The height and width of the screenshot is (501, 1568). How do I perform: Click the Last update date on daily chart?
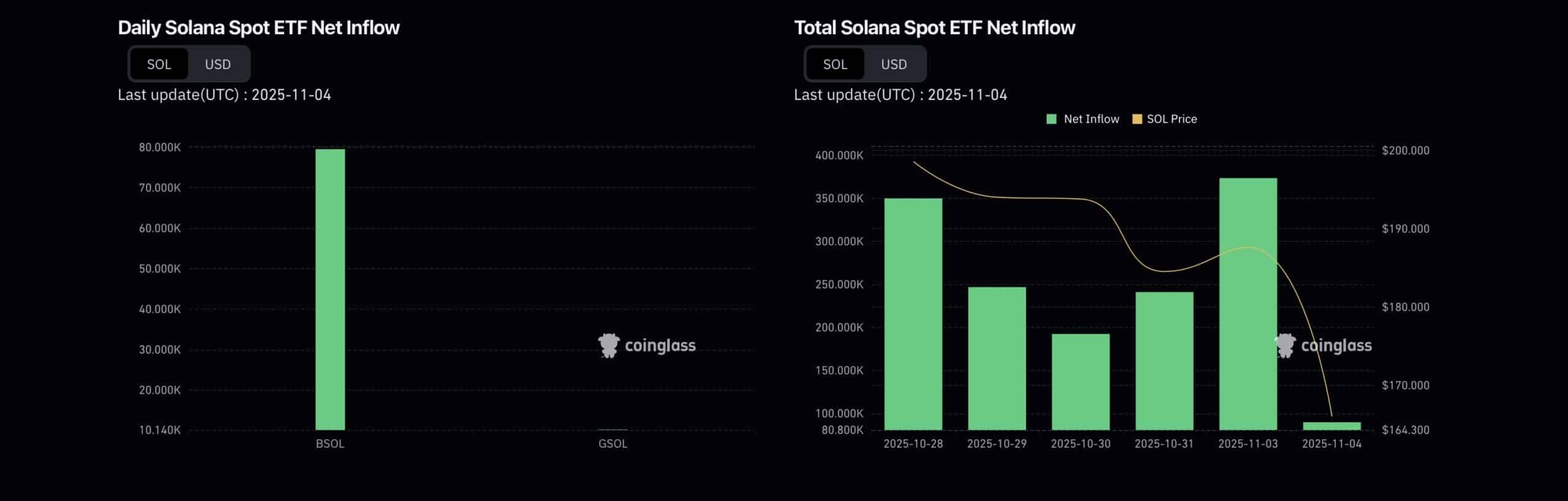225,95
